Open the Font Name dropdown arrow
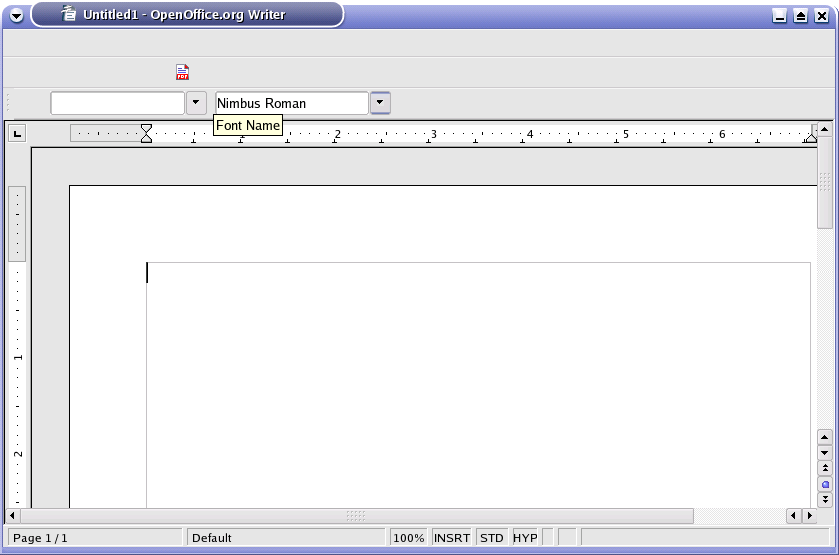This screenshot has width=839, height=555. point(380,103)
